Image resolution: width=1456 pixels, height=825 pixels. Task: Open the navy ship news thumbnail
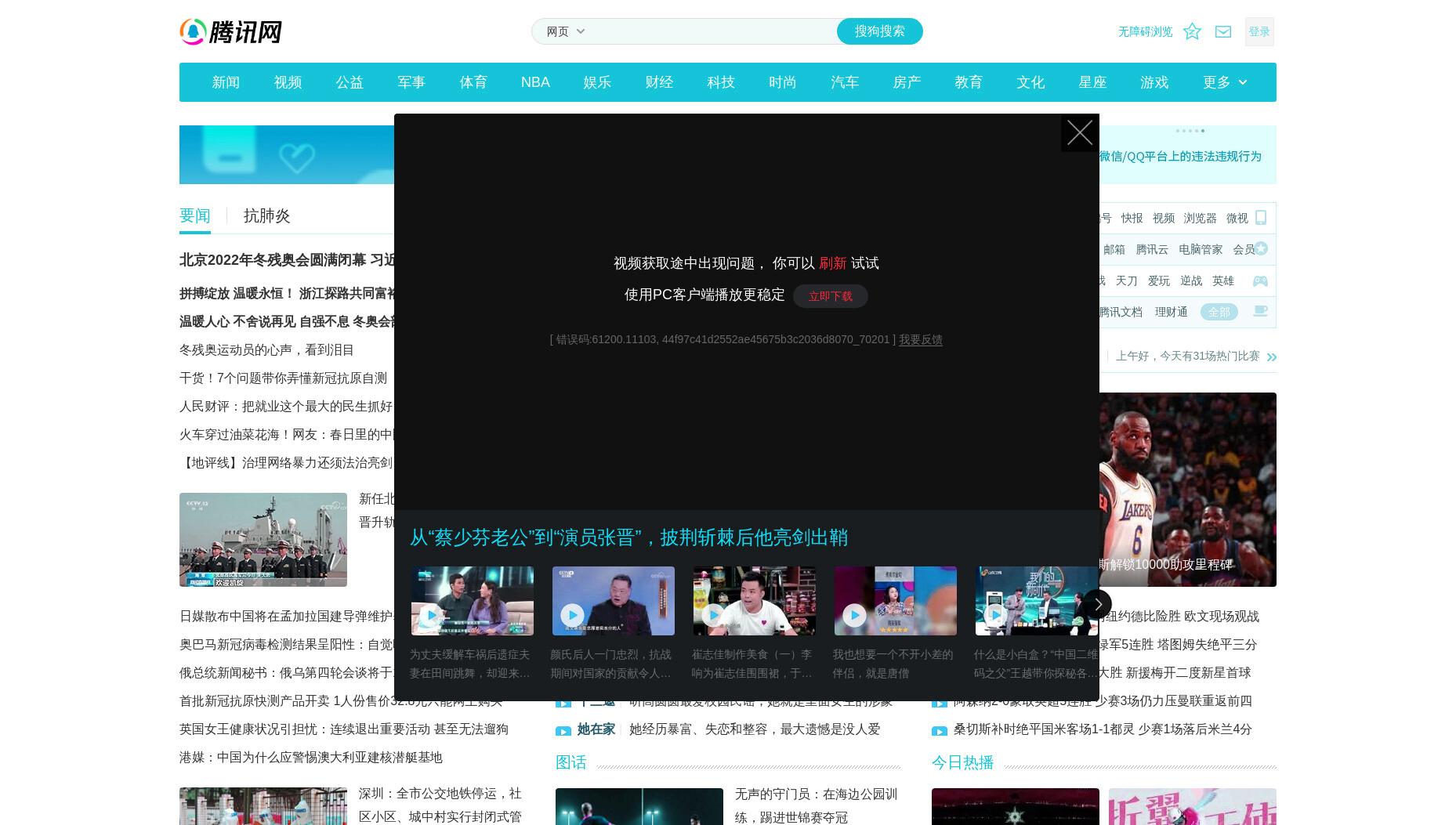click(x=263, y=540)
